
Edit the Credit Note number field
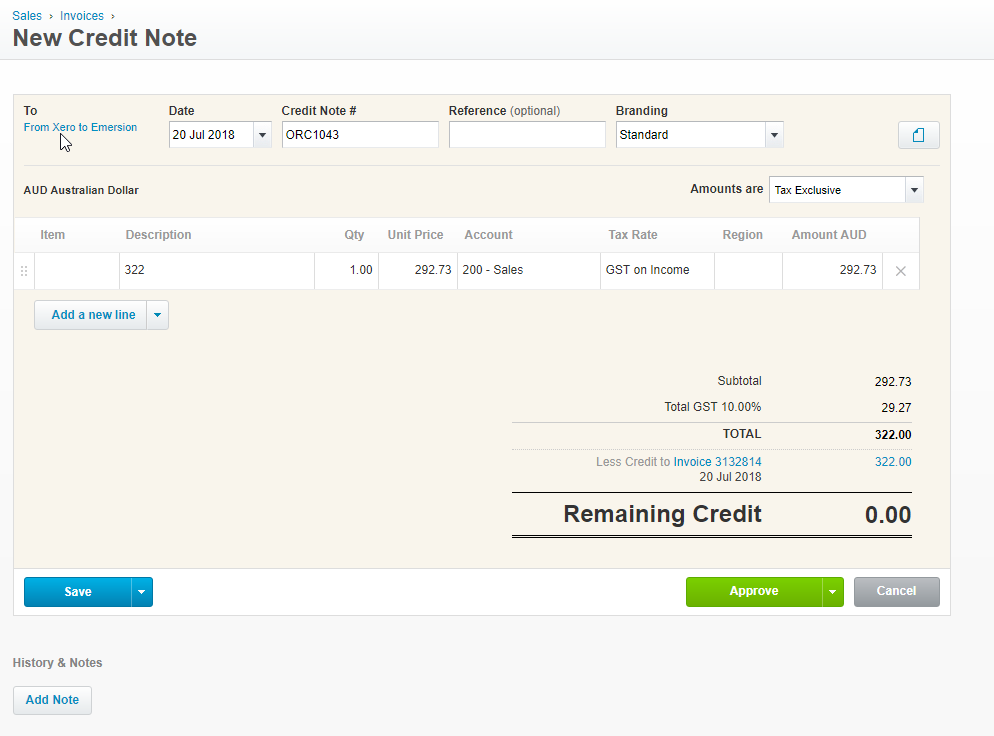pos(360,135)
